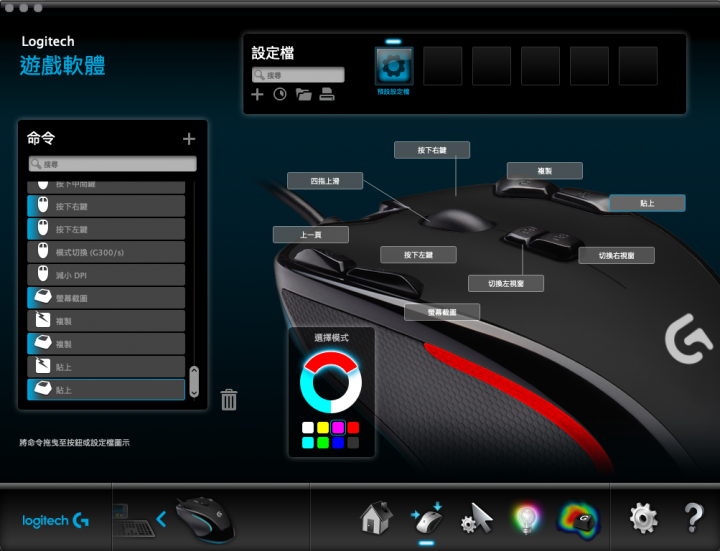Select the 模式切換 (G300/s) command
This screenshot has width=720, height=551.
tap(106, 252)
